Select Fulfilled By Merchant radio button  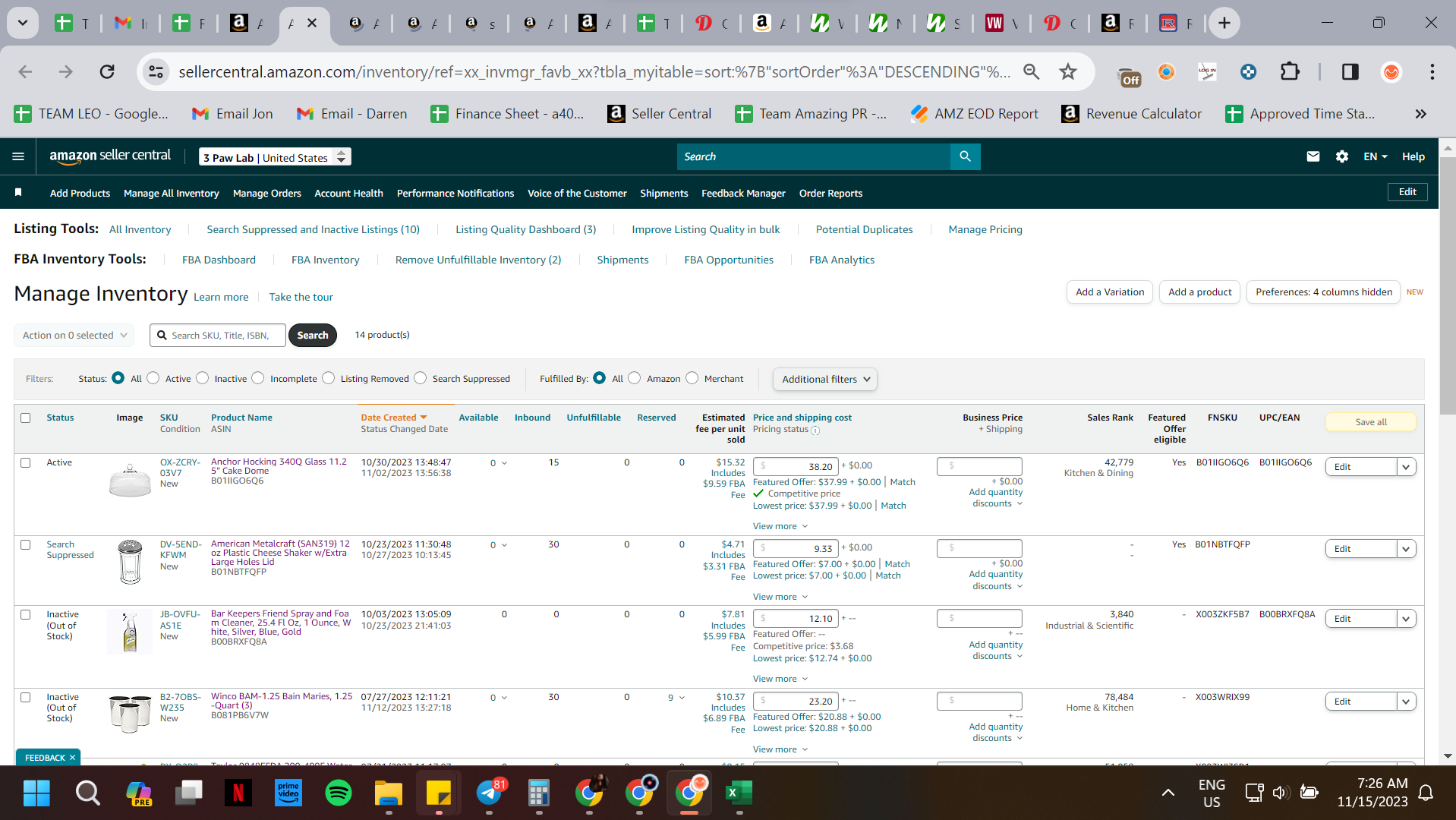(692, 378)
